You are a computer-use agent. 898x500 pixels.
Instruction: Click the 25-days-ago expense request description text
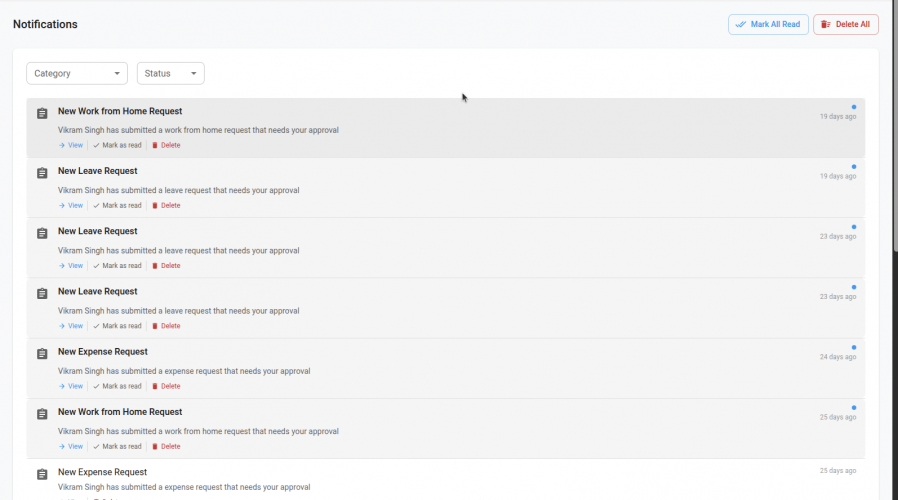(x=184, y=487)
